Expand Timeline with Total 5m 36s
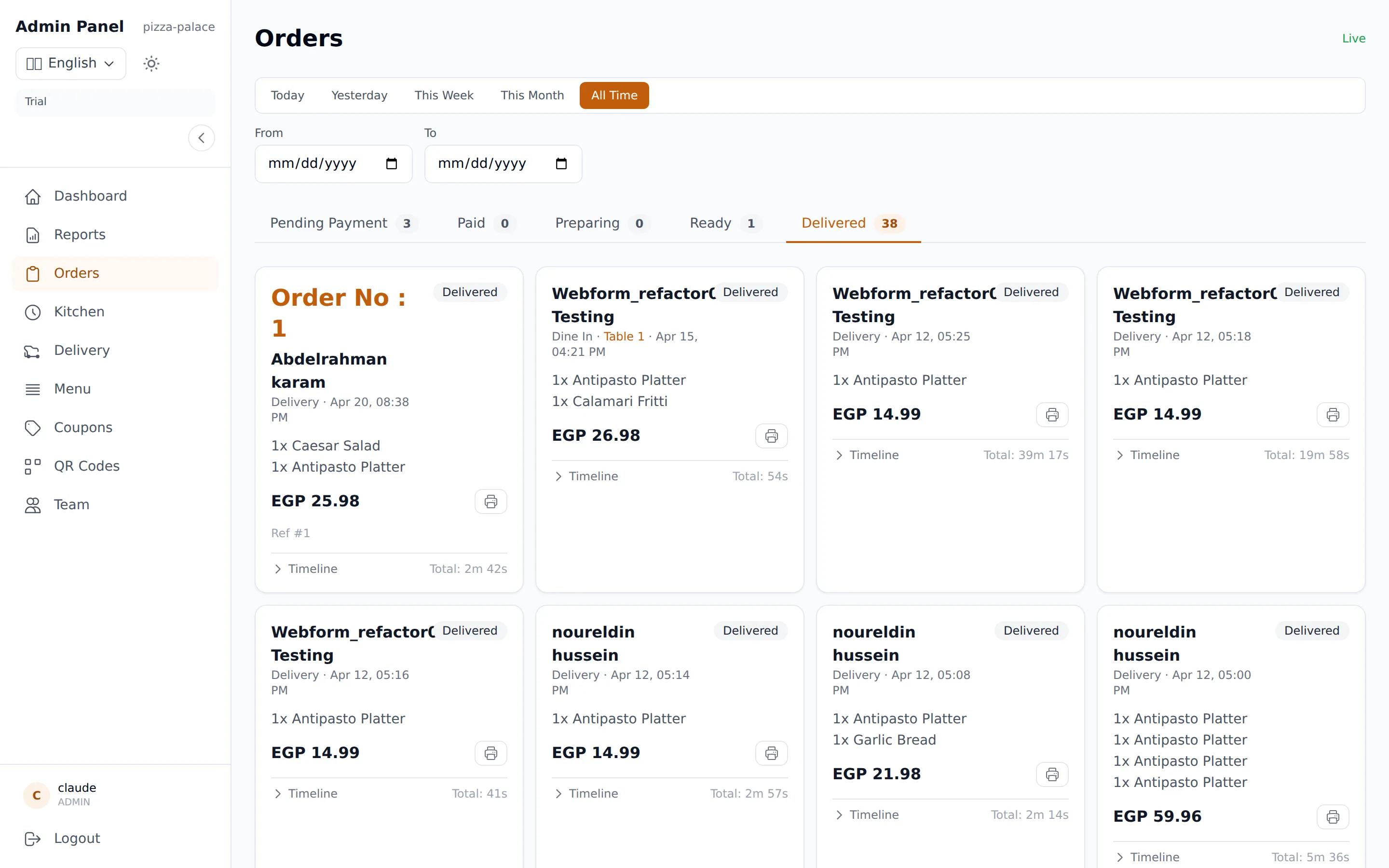This screenshot has width=1389, height=868. [1148, 858]
